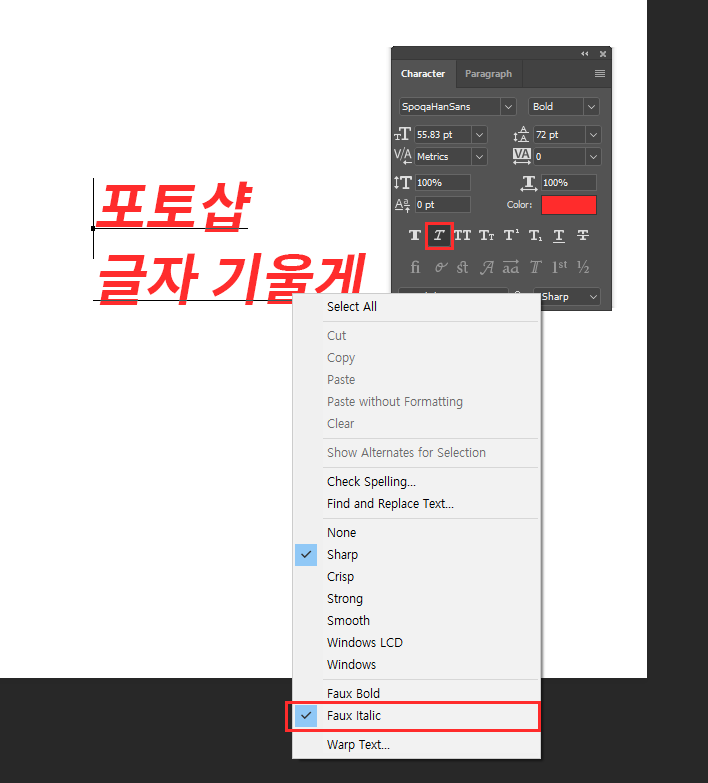The width and height of the screenshot is (708, 783).
Task: Collapse Character panel with double arrows
Action: tap(585, 53)
